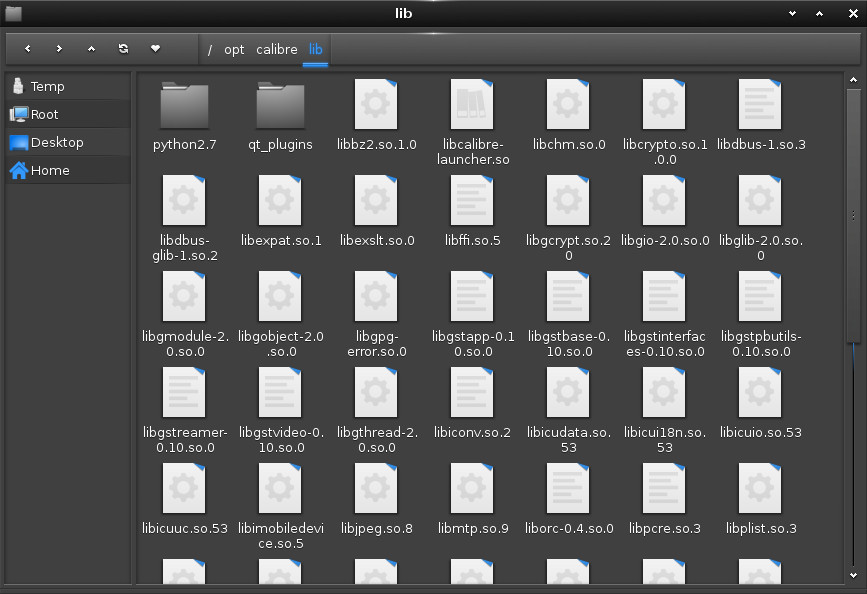Go to root slash in path bar

(210, 49)
